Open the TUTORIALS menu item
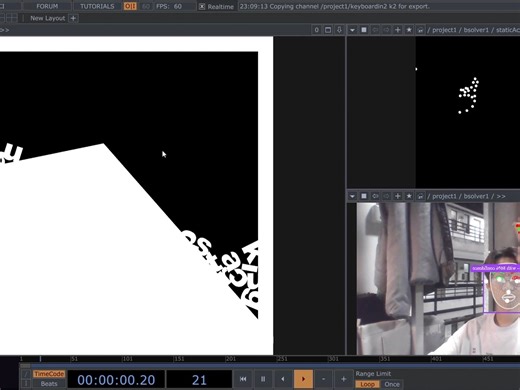 tap(97, 6)
